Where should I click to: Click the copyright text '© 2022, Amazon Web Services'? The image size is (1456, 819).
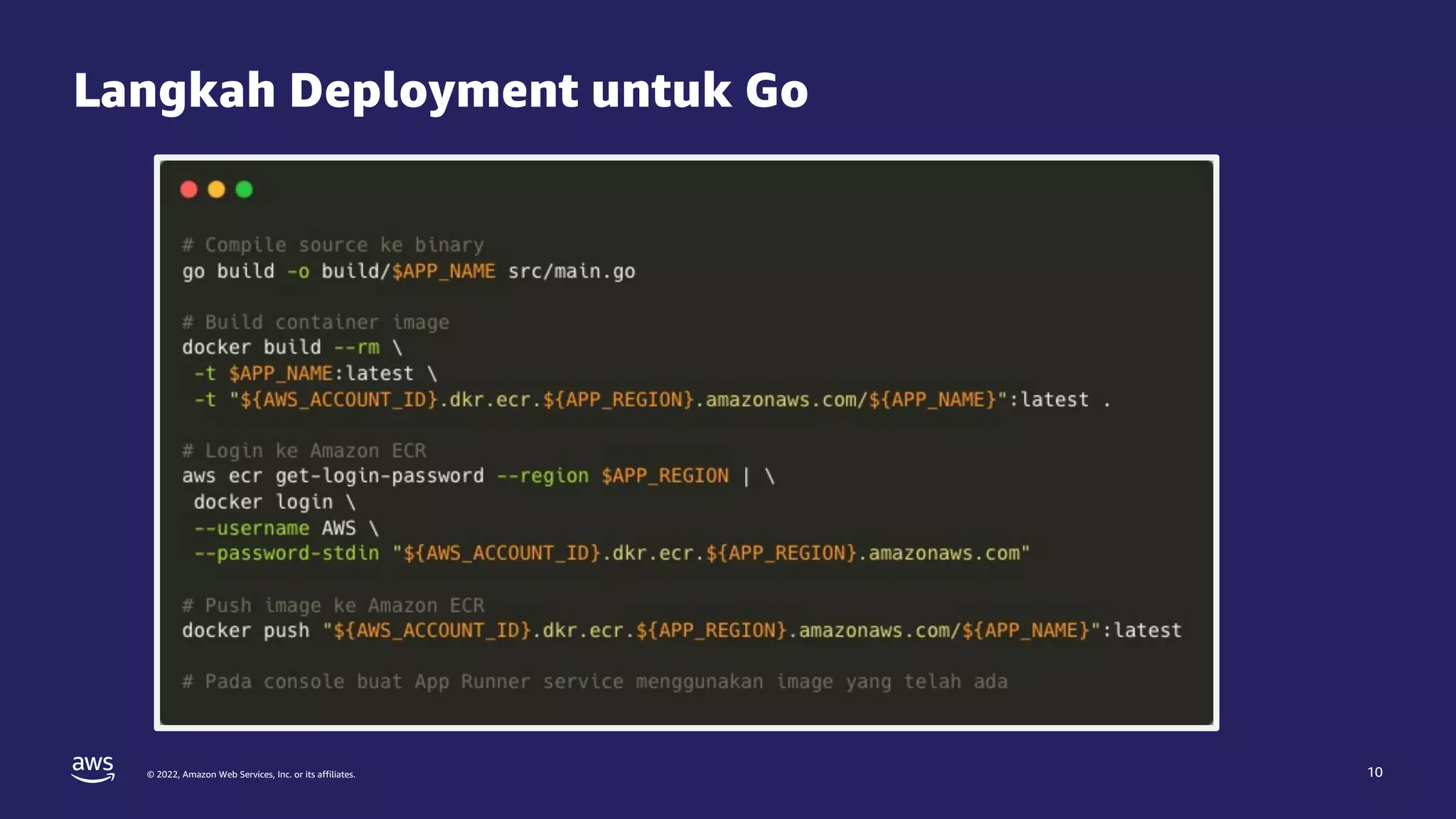coord(251,774)
